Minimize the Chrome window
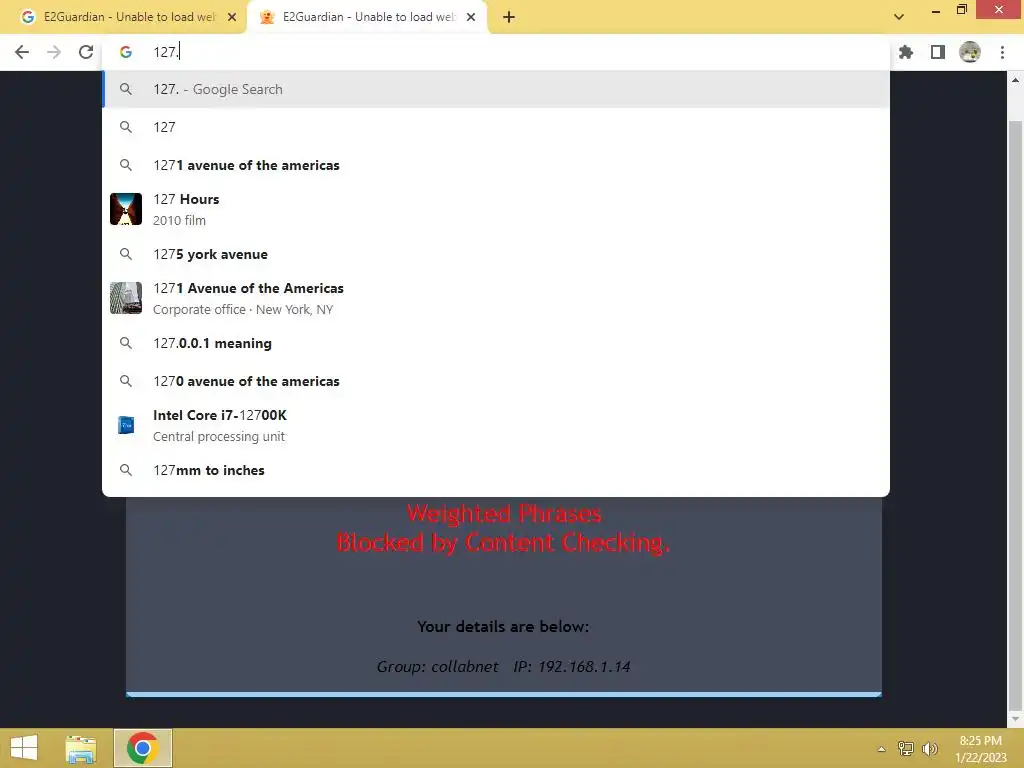 pyautogui.click(x=936, y=10)
